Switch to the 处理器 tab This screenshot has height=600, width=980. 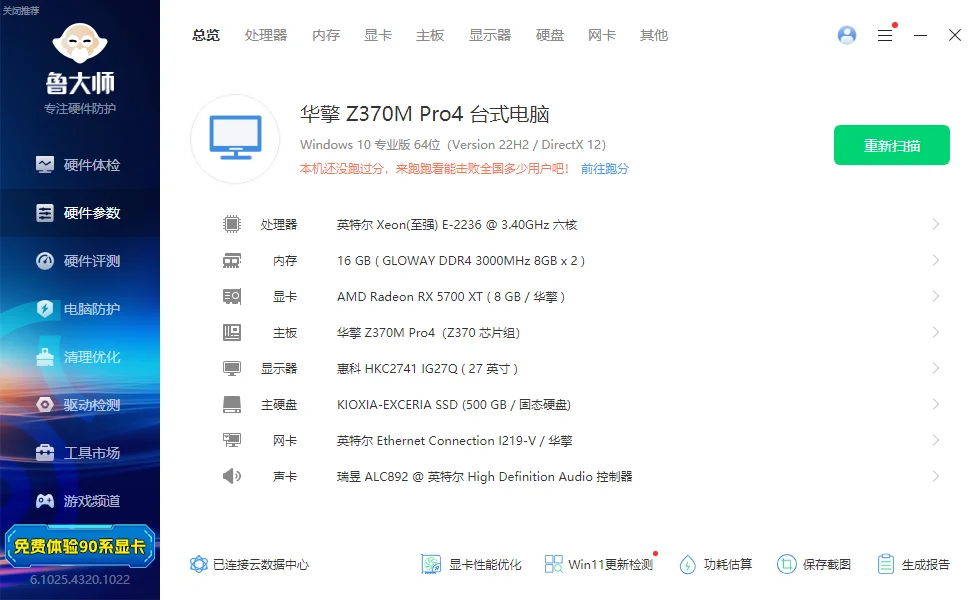tap(266, 35)
